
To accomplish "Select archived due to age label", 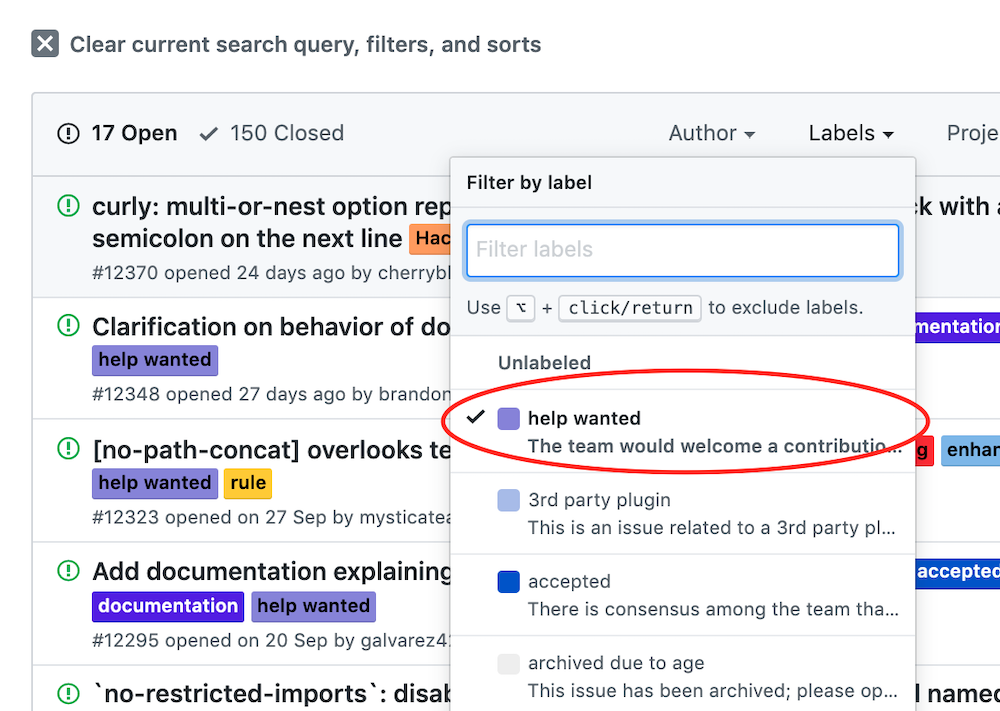I will 682,677.
